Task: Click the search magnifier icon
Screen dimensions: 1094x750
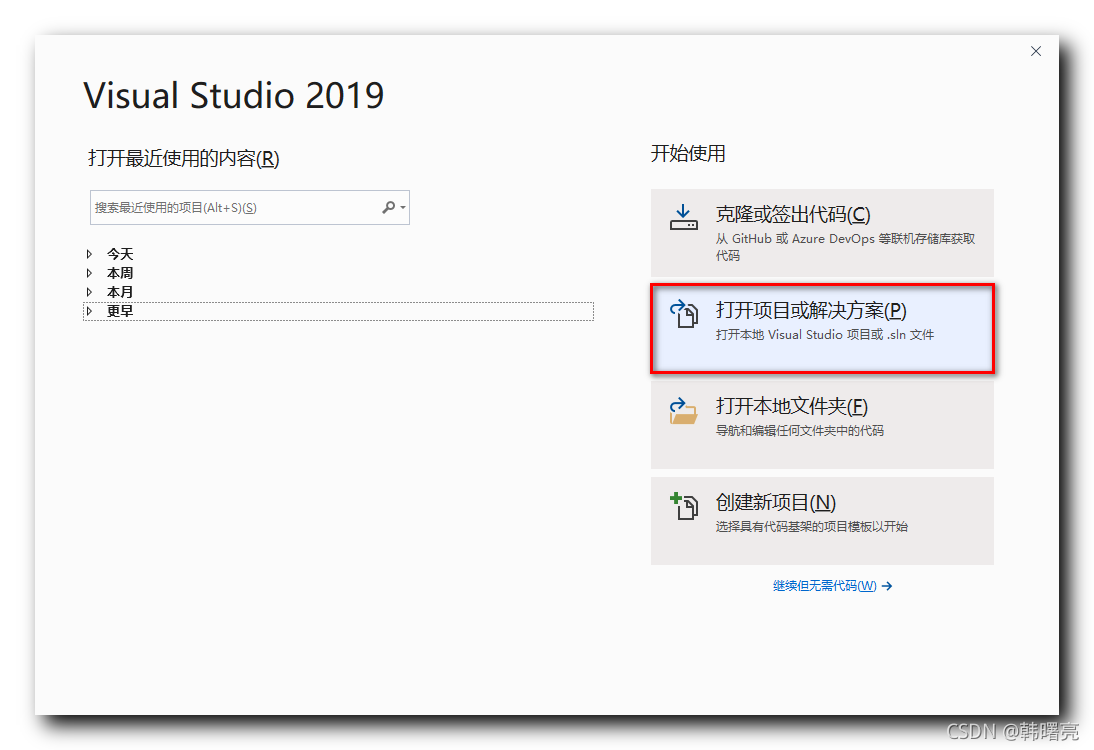Action: coord(389,207)
